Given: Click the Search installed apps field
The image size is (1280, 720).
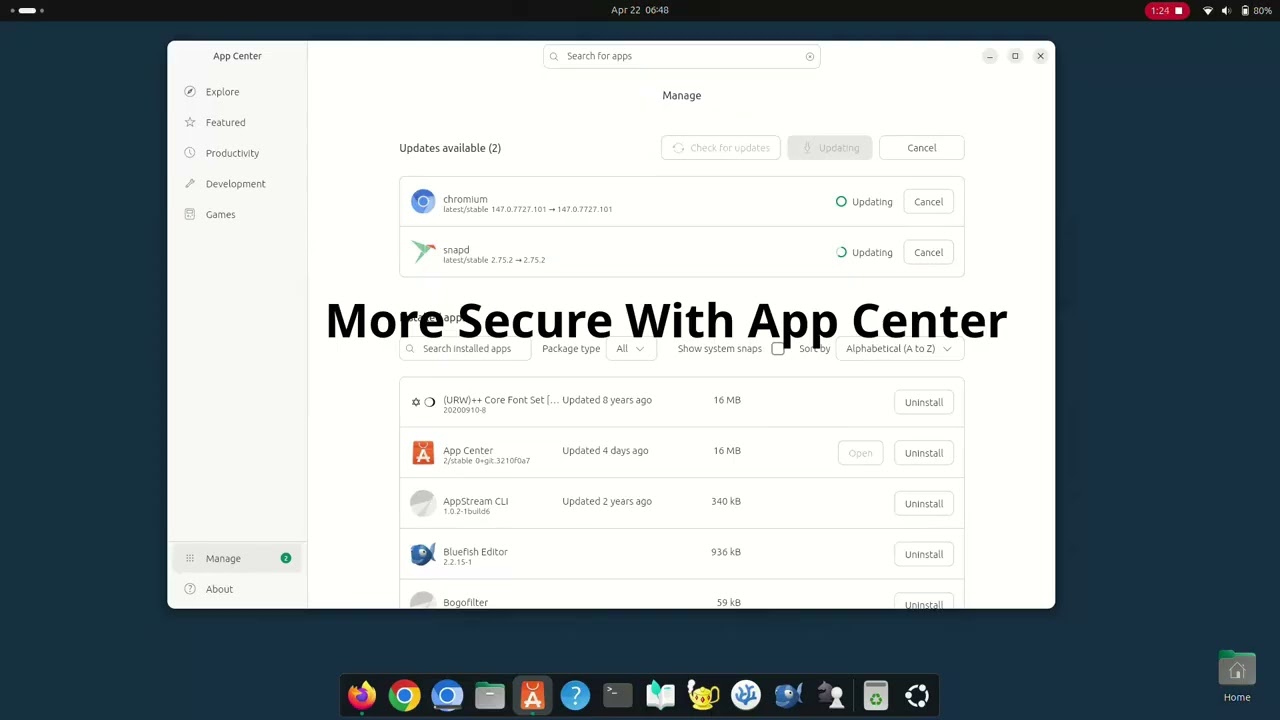Looking at the screenshot, I should 465,349.
